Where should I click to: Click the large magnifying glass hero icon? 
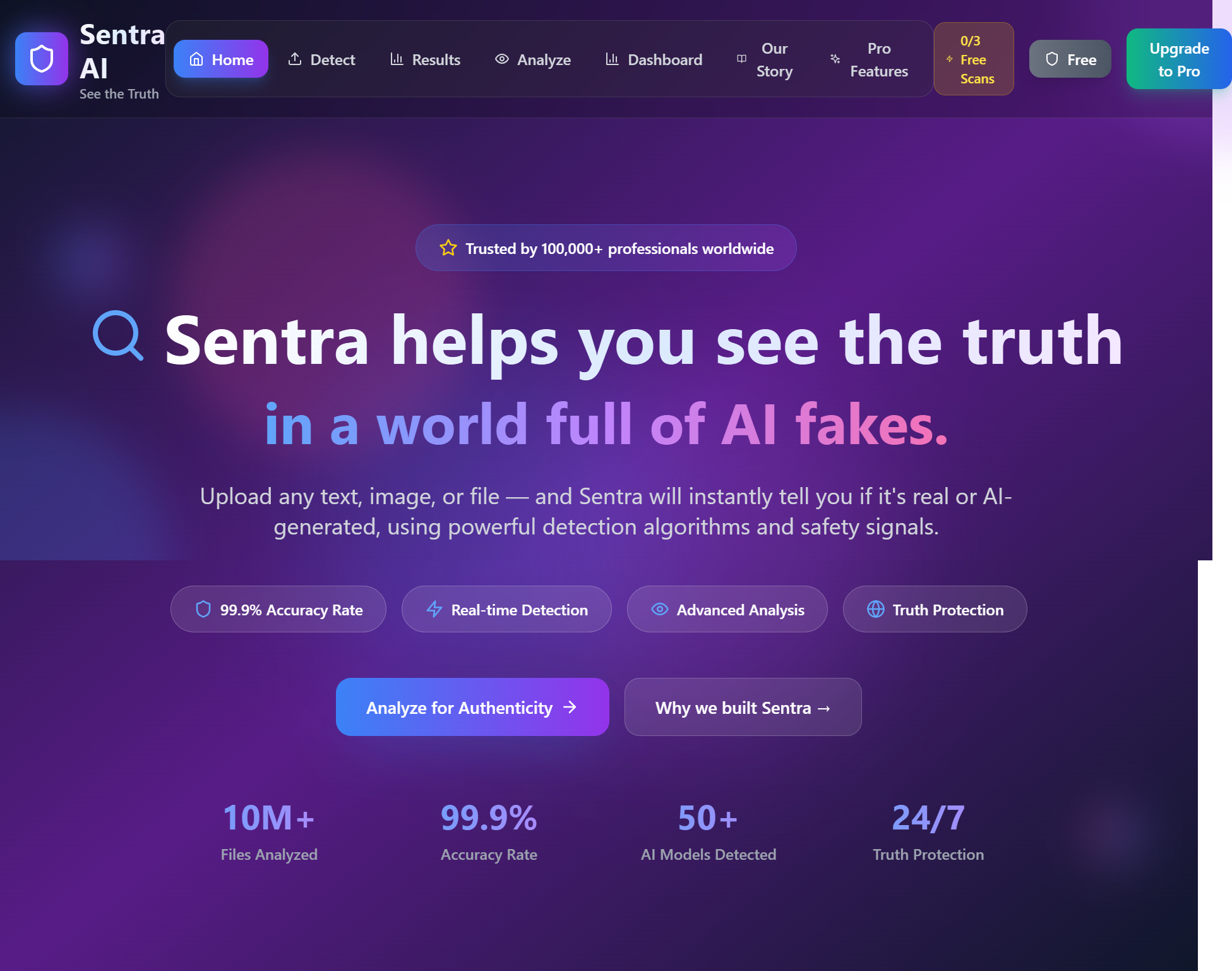(x=118, y=335)
